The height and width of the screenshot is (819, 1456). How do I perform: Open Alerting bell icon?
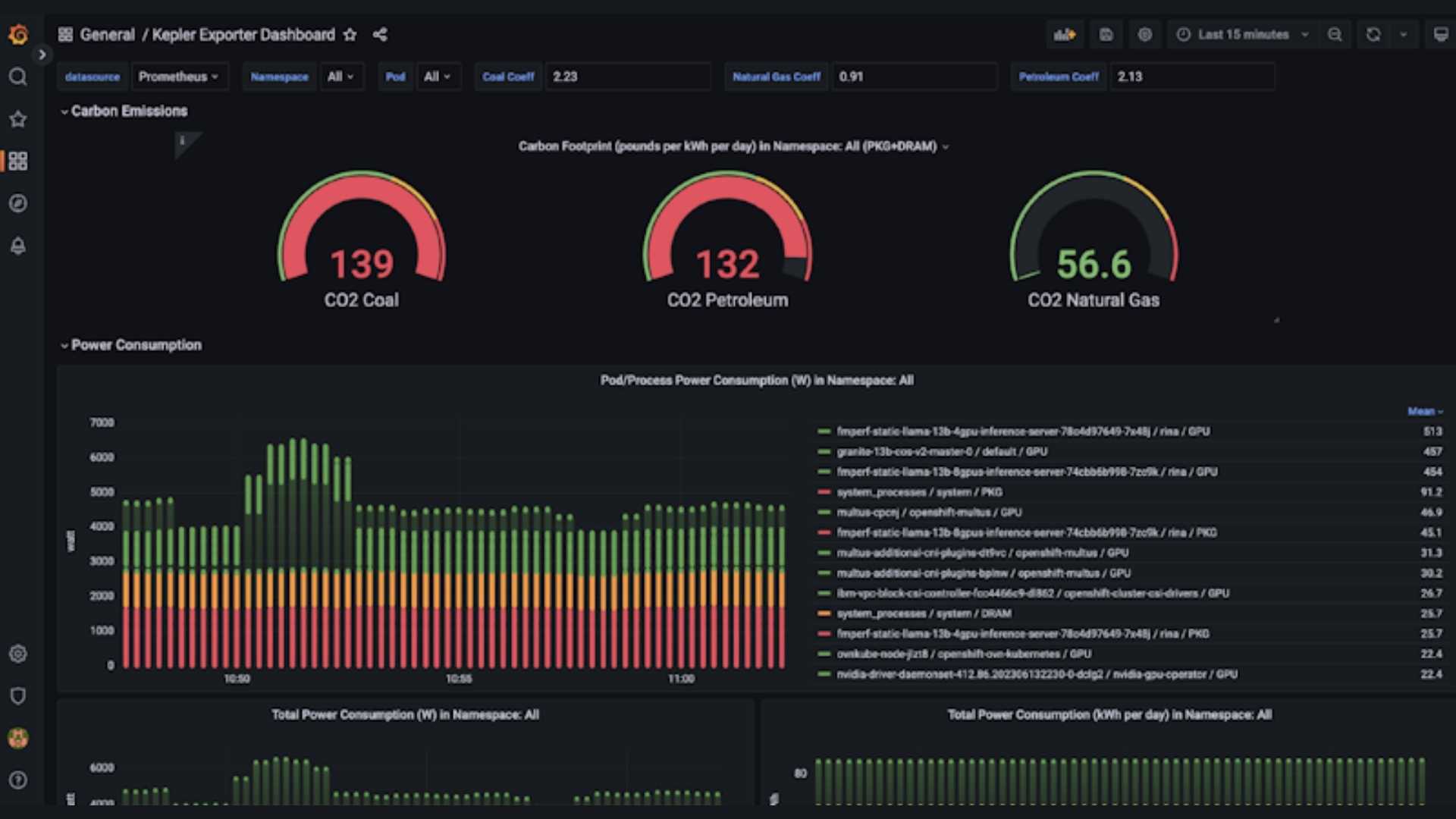point(18,246)
